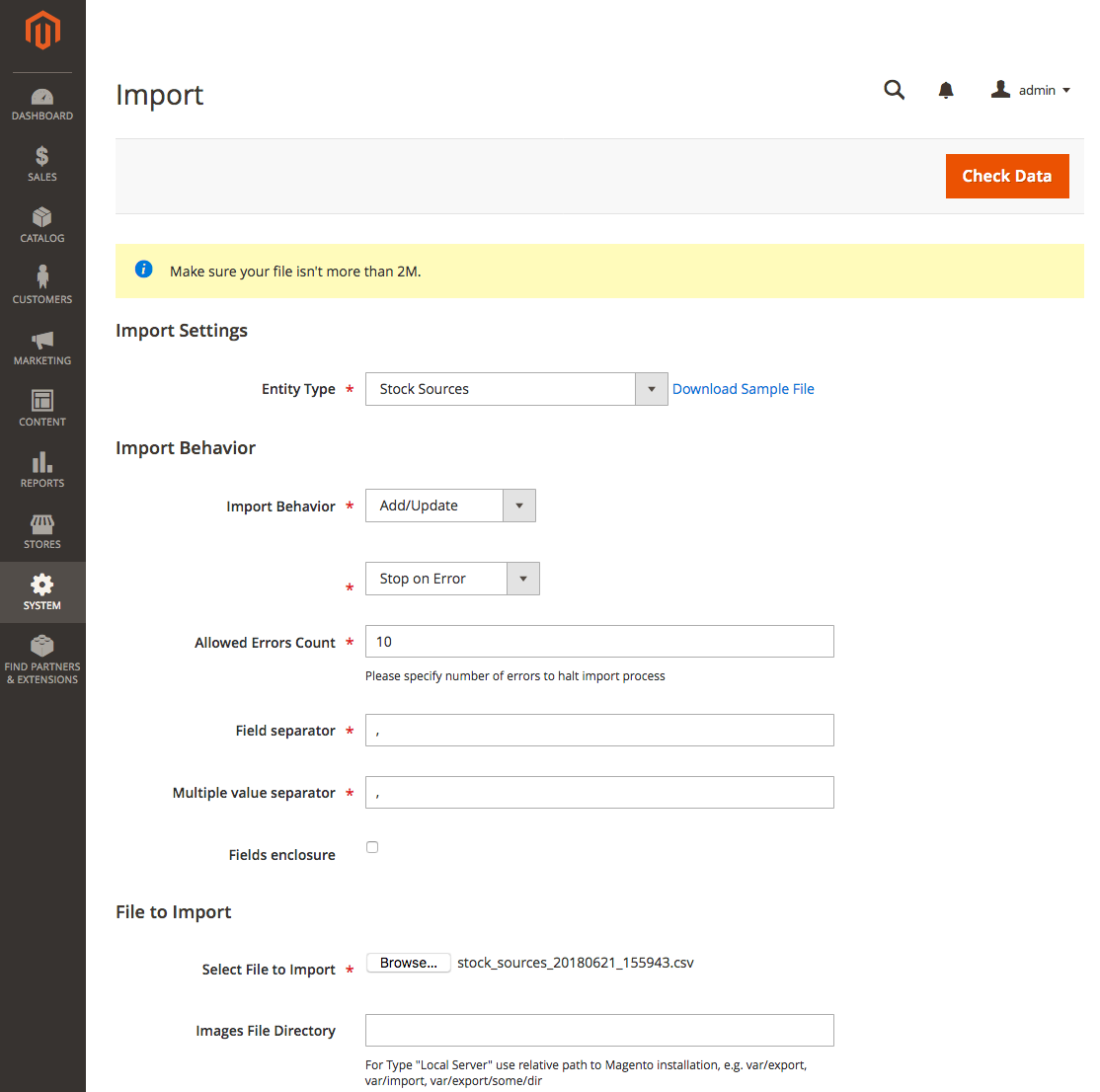Click the Select File to Import label
The width and height of the screenshot is (1100, 1092).
(x=269, y=970)
